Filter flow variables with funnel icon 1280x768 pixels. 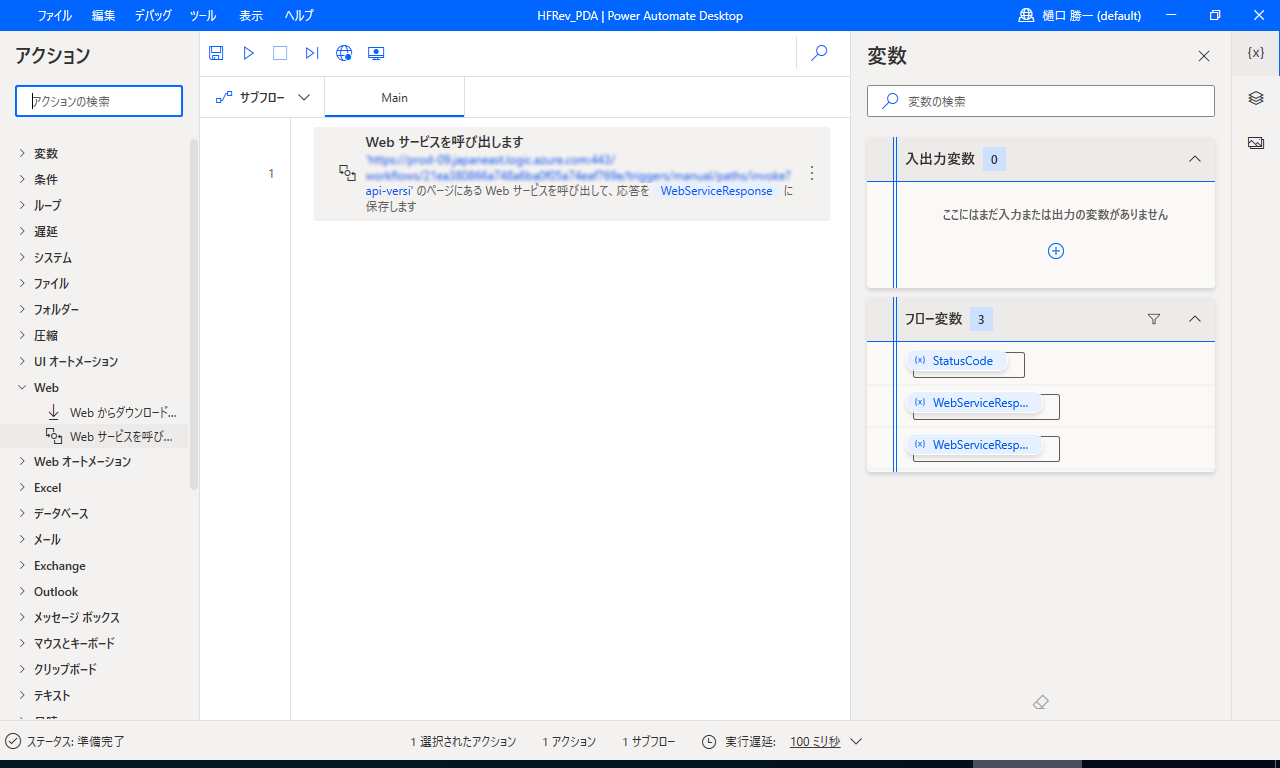[x=1154, y=319]
